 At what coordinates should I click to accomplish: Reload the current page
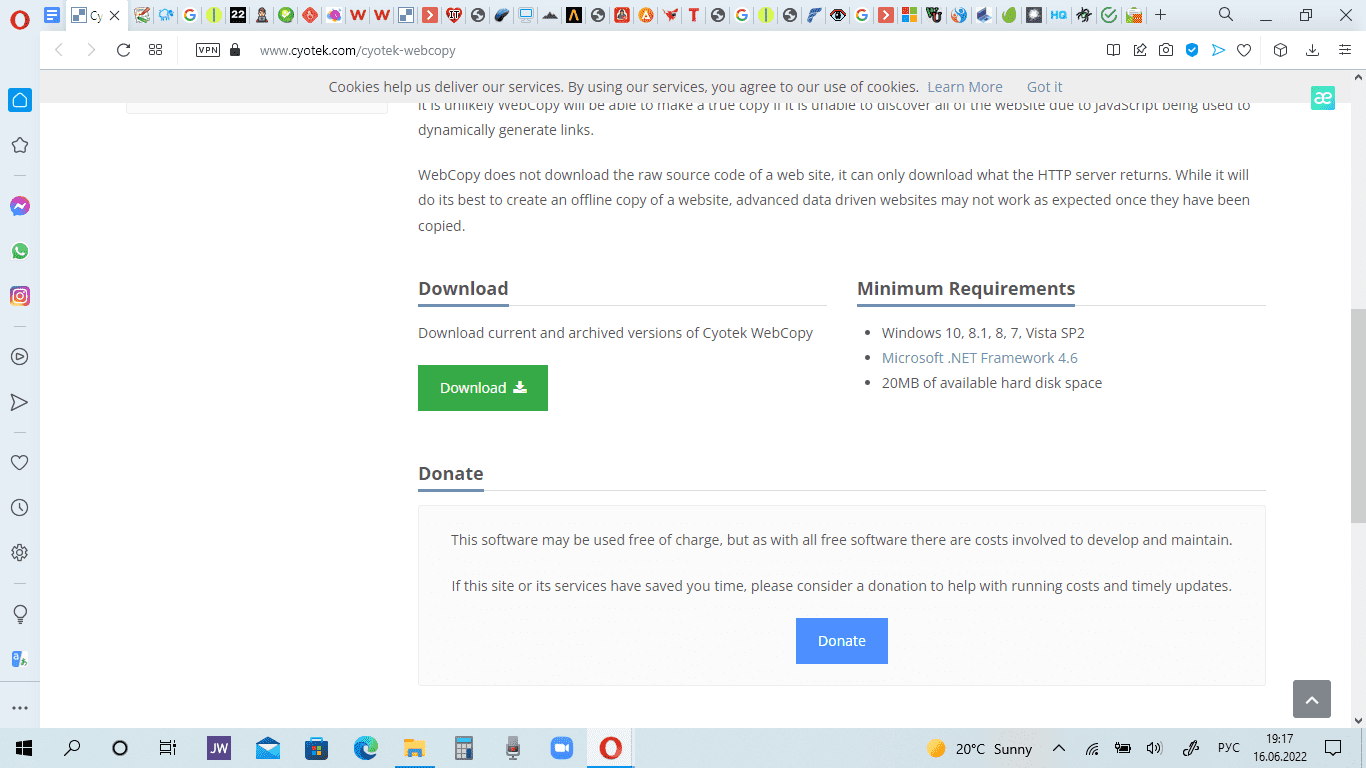[123, 50]
